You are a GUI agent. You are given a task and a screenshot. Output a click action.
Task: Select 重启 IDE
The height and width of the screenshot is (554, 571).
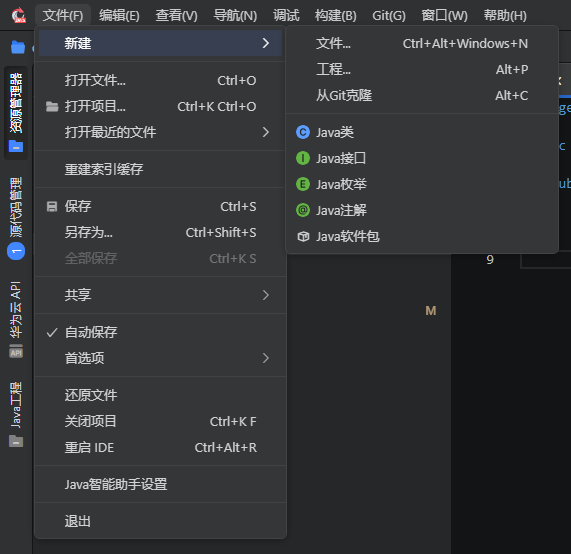(x=161, y=448)
